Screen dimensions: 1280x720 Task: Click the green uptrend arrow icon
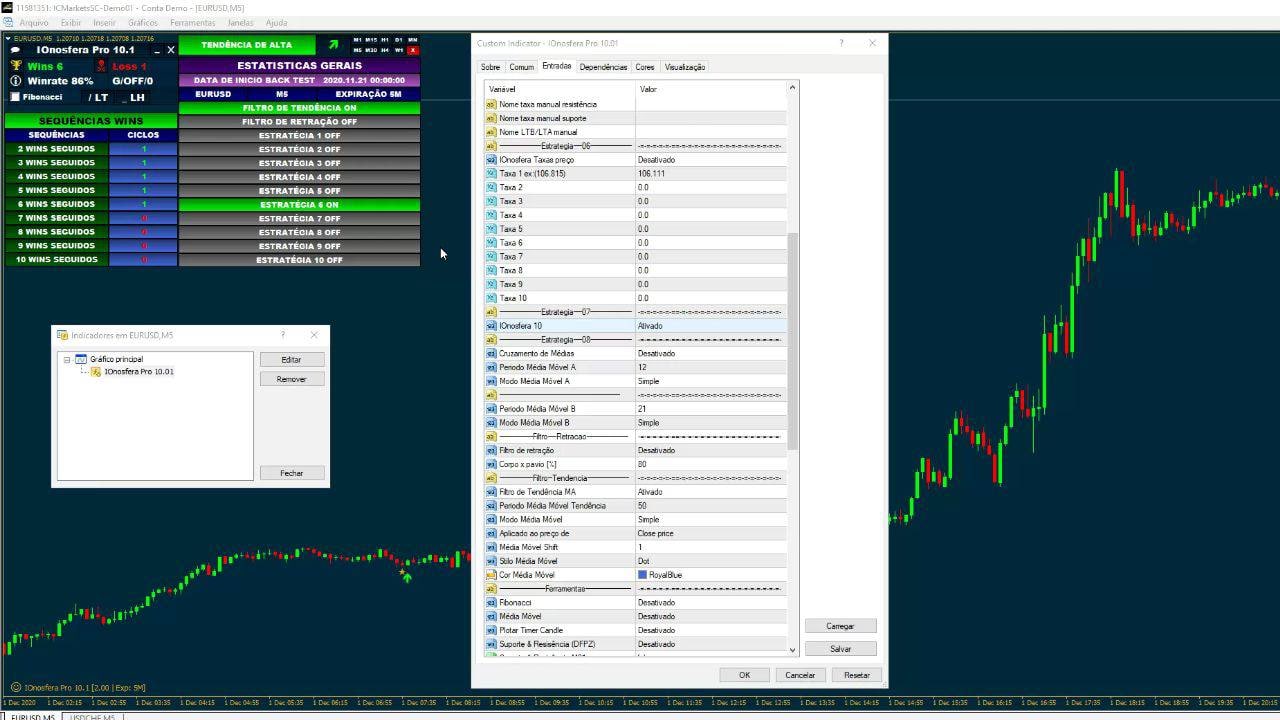tap(333, 44)
